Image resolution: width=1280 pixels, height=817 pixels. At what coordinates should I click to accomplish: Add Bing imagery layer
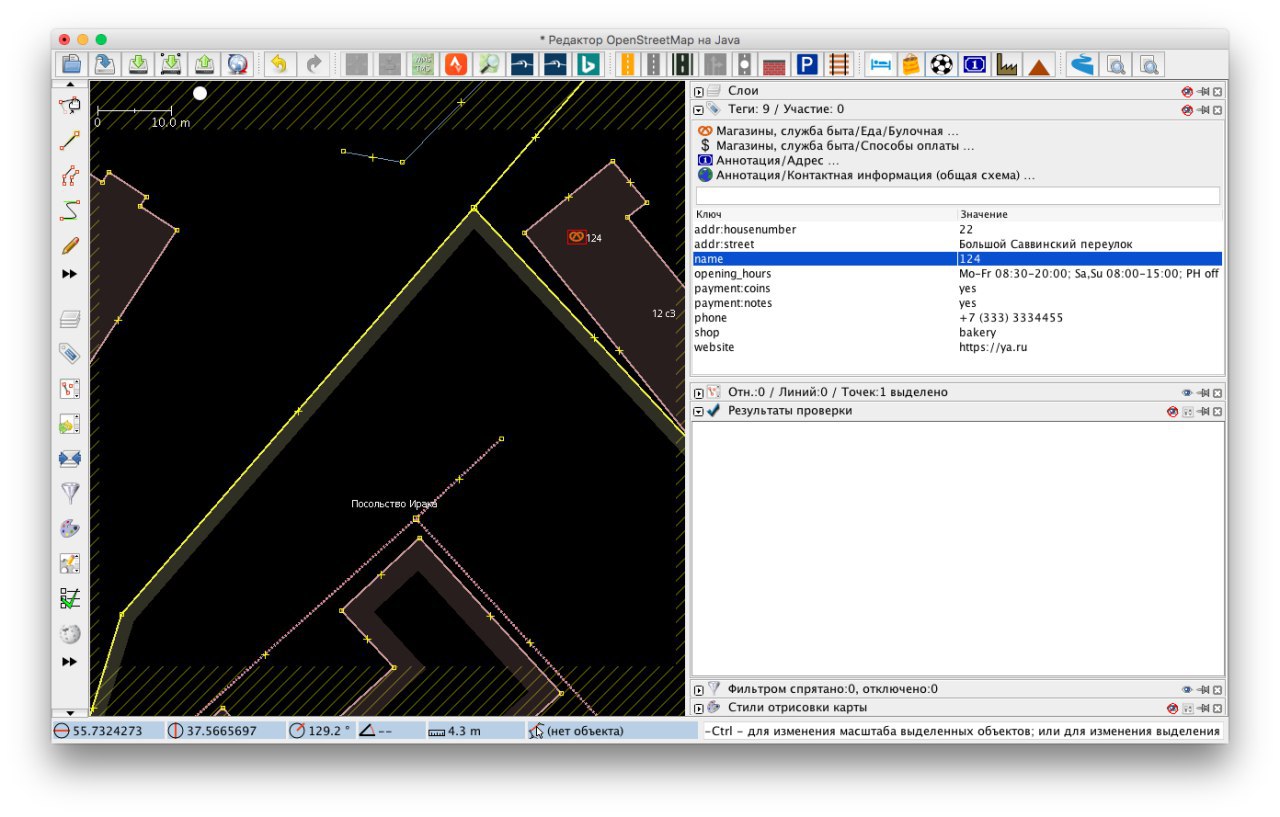589,64
